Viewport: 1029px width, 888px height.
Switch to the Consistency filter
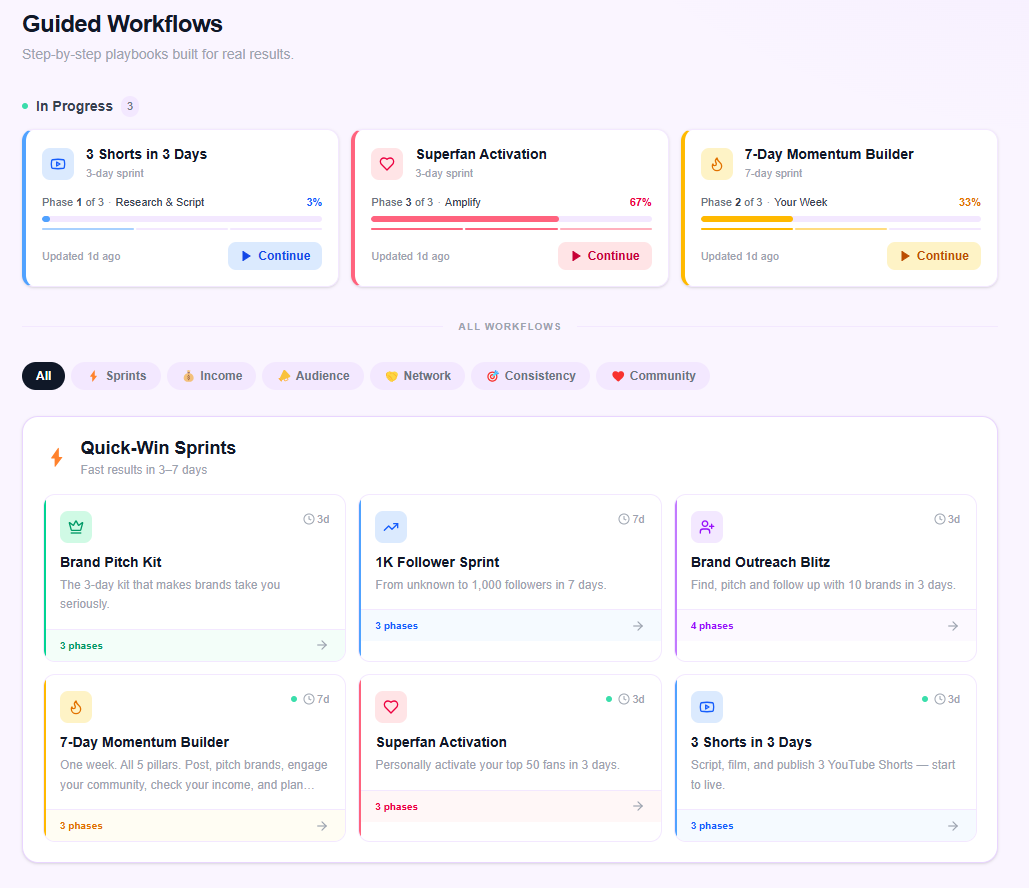pos(530,376)
